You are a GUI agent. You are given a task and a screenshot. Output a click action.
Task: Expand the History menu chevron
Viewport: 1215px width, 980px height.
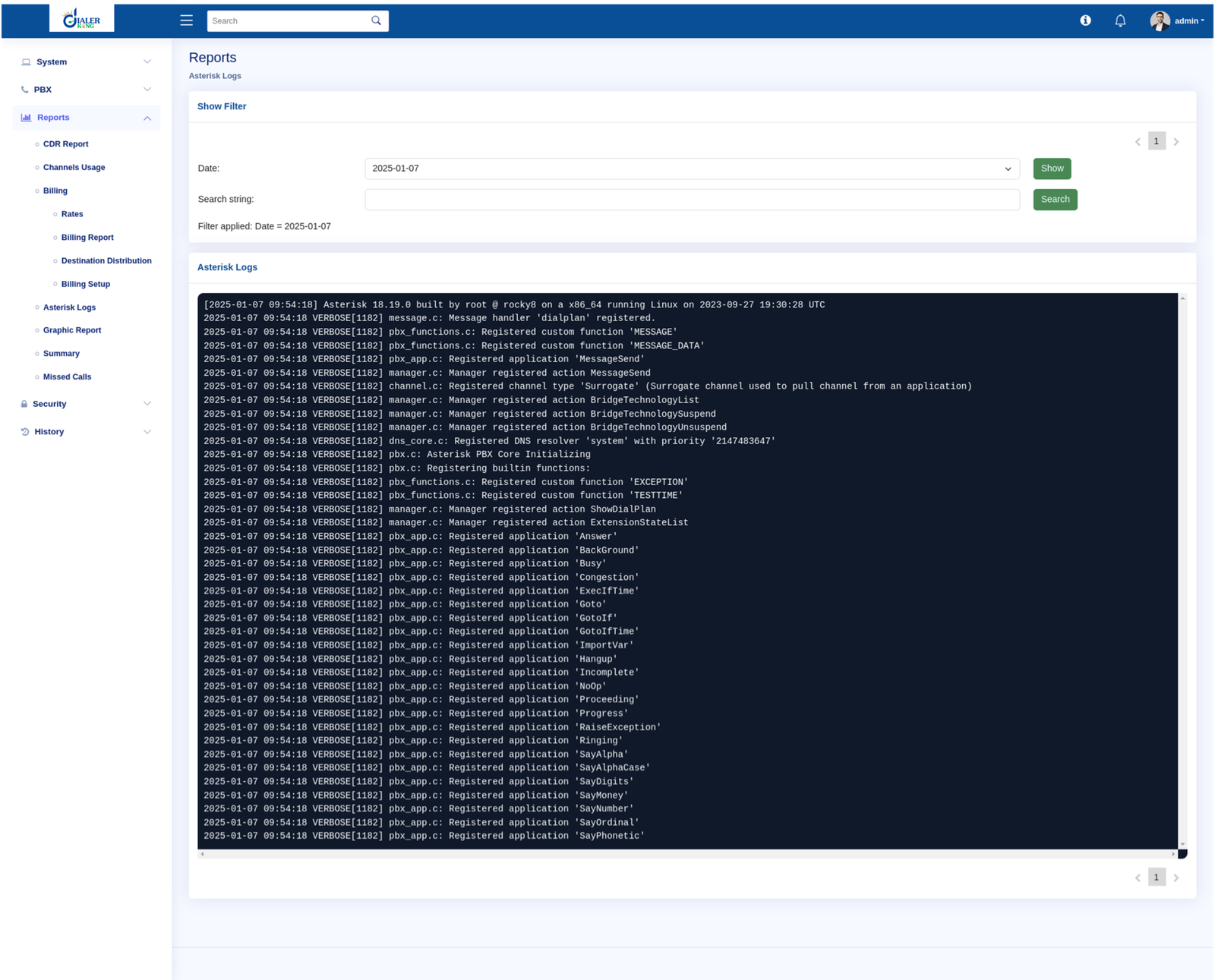point(147,432)
